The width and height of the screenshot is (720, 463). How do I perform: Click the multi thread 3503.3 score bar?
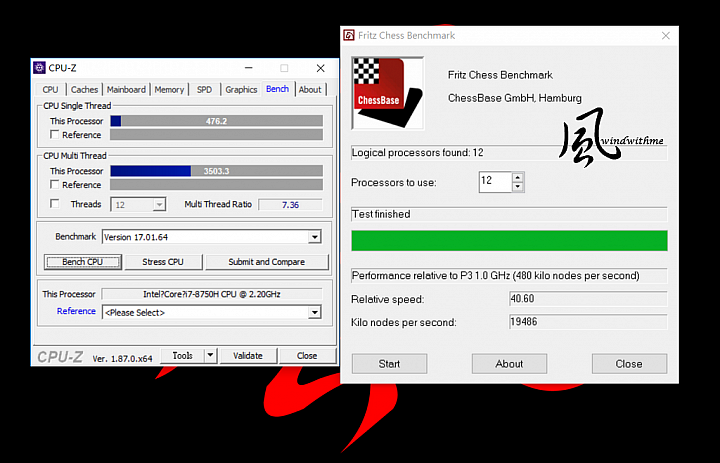click(216, 171)
